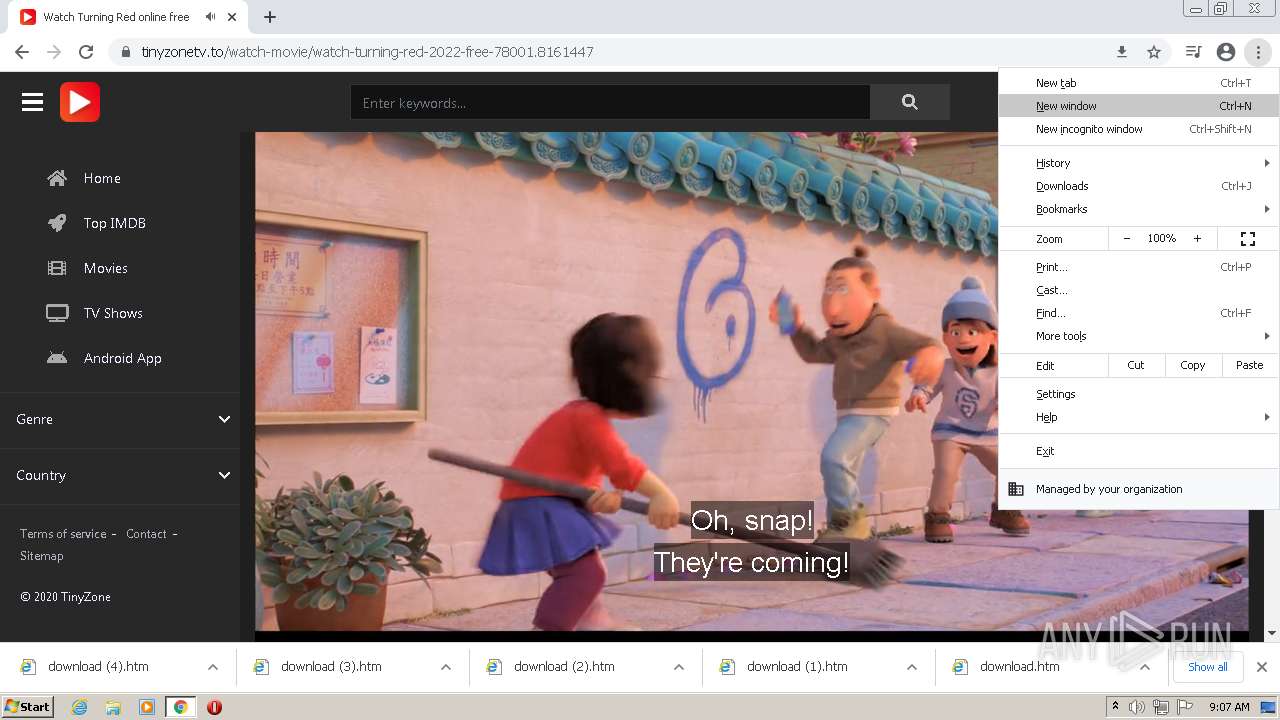The width and height of the screenshot is (1280, 720).
Task: Open the Chrome profile avatar
Action: point(1226,52)
